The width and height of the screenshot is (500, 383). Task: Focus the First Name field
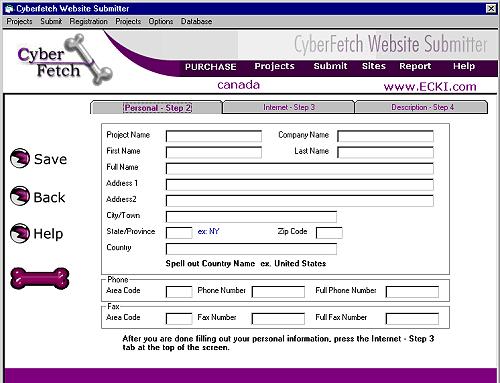[x=214, y=152]
